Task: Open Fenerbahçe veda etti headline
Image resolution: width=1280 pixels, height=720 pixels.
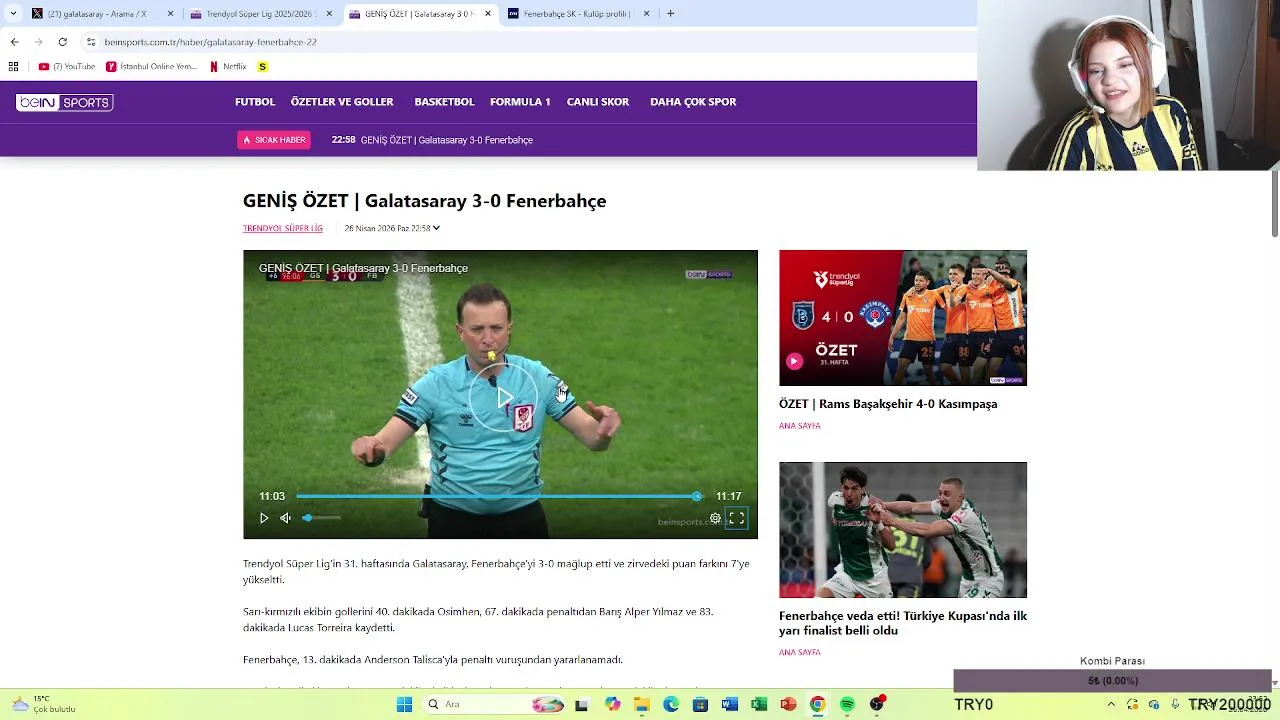Action: click(x=903, y=623)
